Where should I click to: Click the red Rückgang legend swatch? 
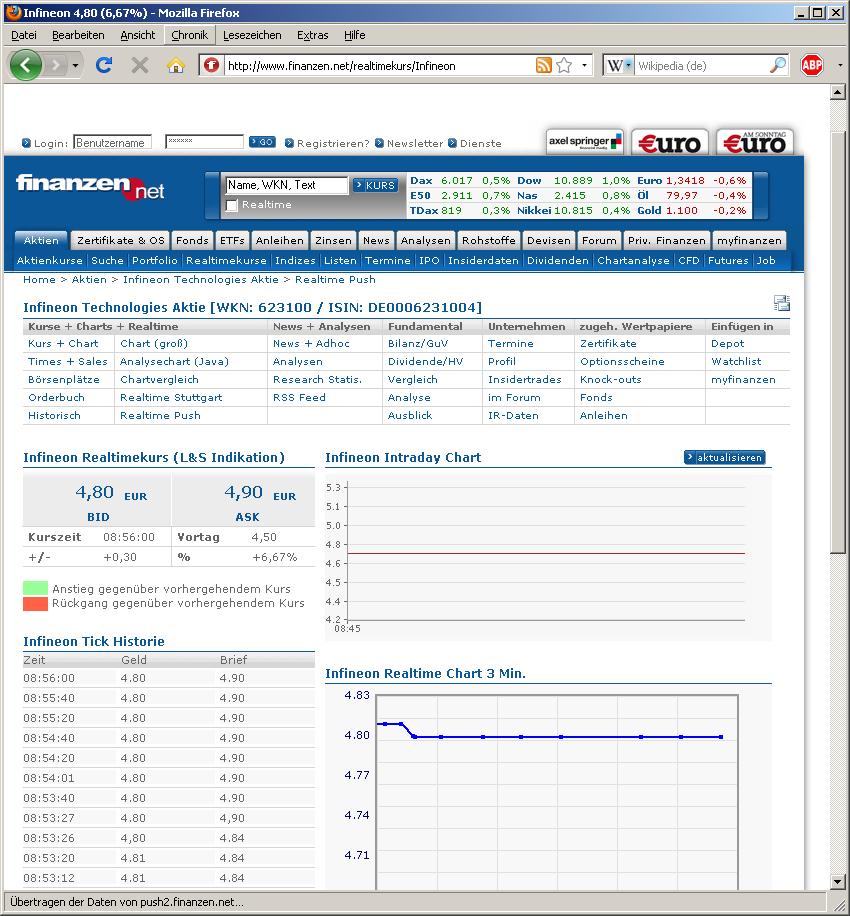tap(35, 603)
